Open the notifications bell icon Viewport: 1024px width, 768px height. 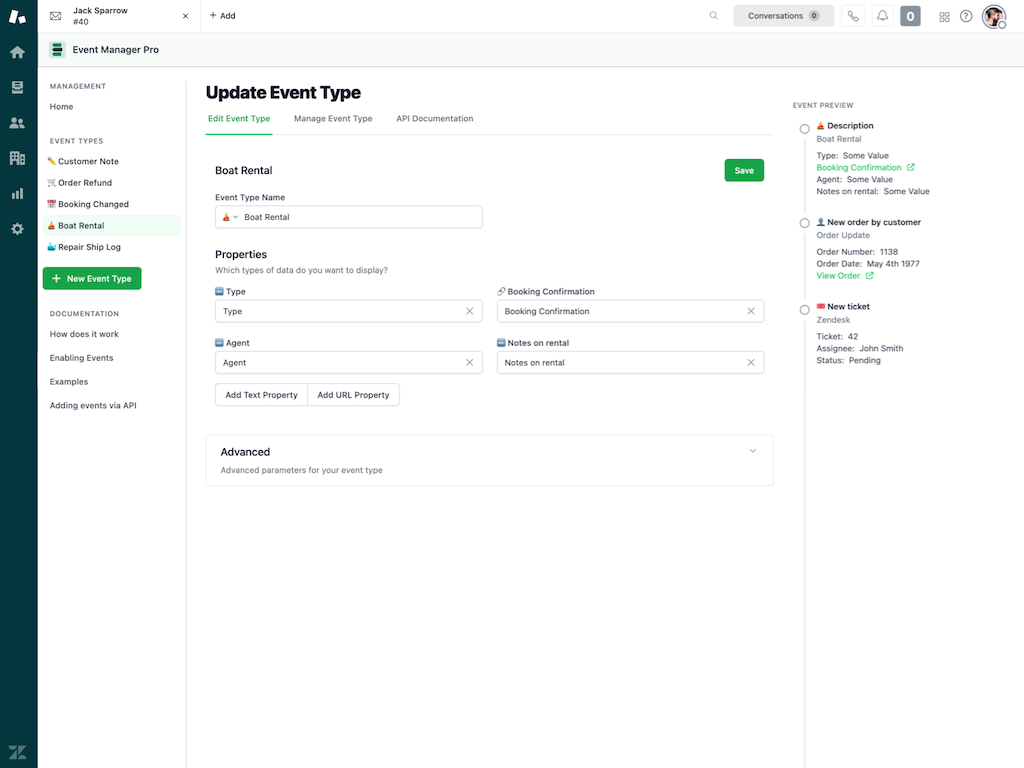[x=882, y=16]
